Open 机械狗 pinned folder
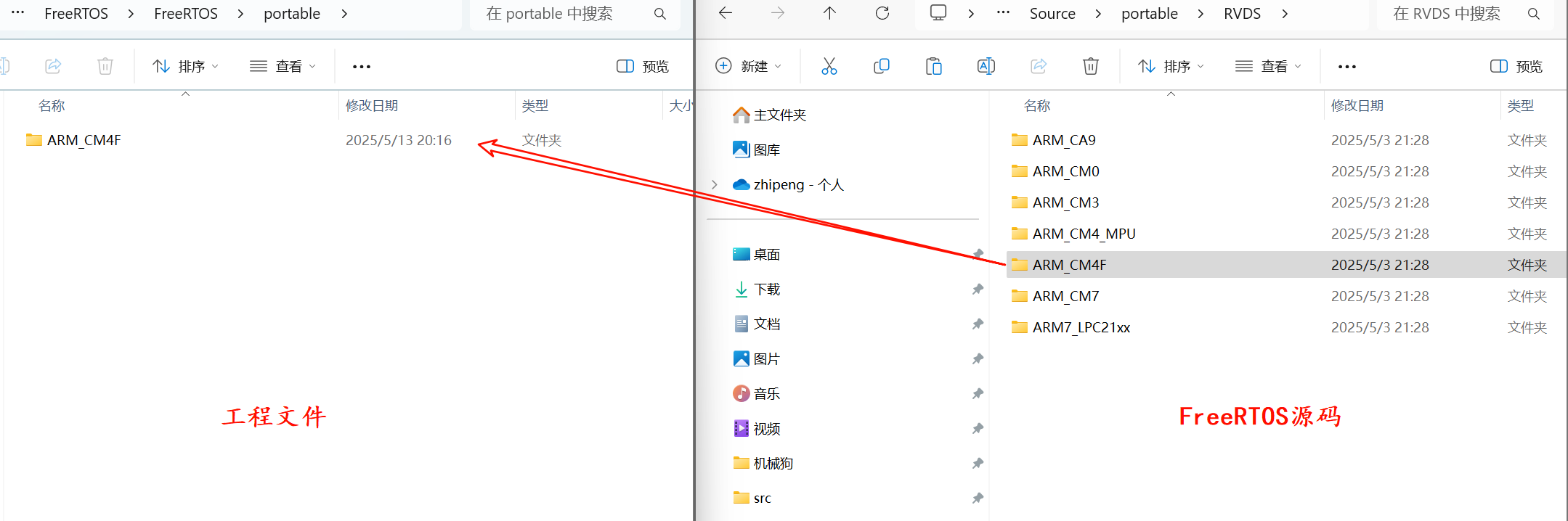The width and height of the screenshot is (1568, 521). (x=773, y=463)
